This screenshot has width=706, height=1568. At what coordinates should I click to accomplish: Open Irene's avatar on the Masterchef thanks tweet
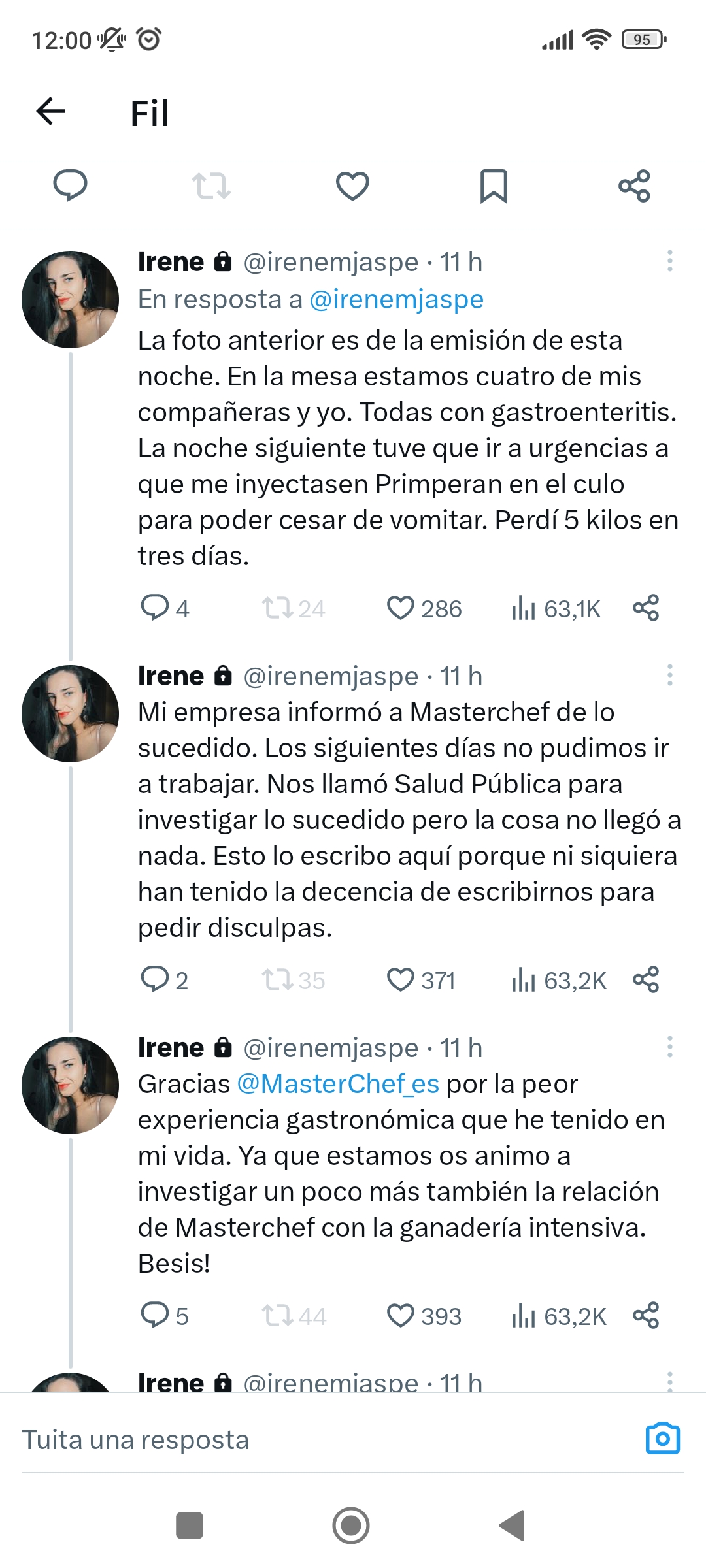coord(70,1085)
